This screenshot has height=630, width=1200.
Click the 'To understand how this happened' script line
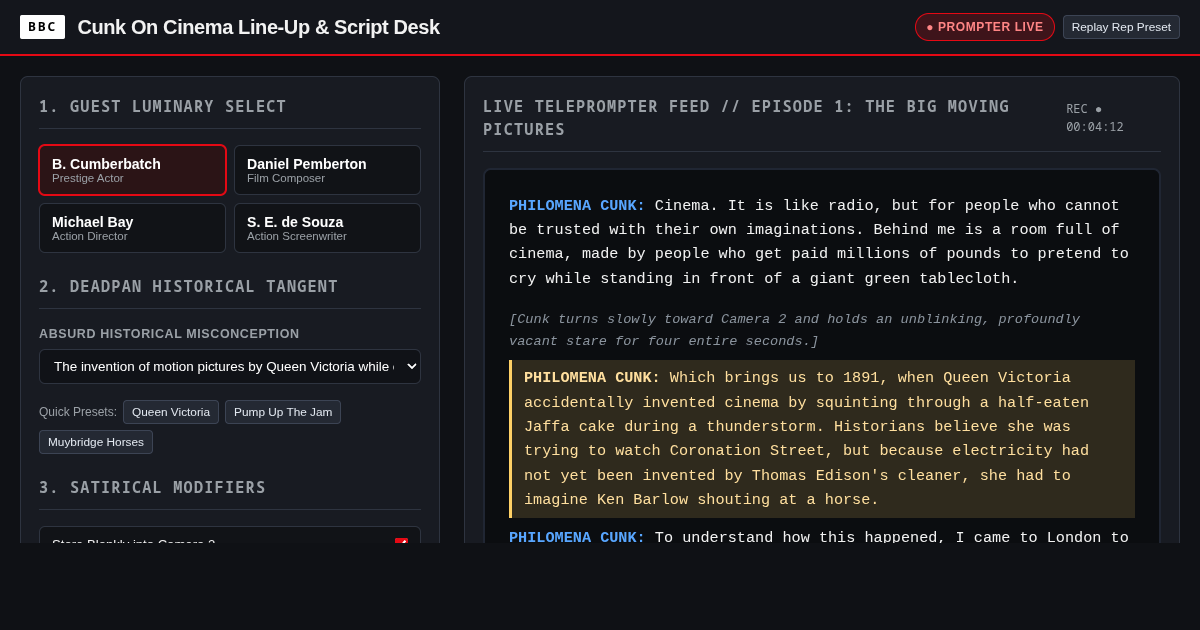click(x=819, y=537)
